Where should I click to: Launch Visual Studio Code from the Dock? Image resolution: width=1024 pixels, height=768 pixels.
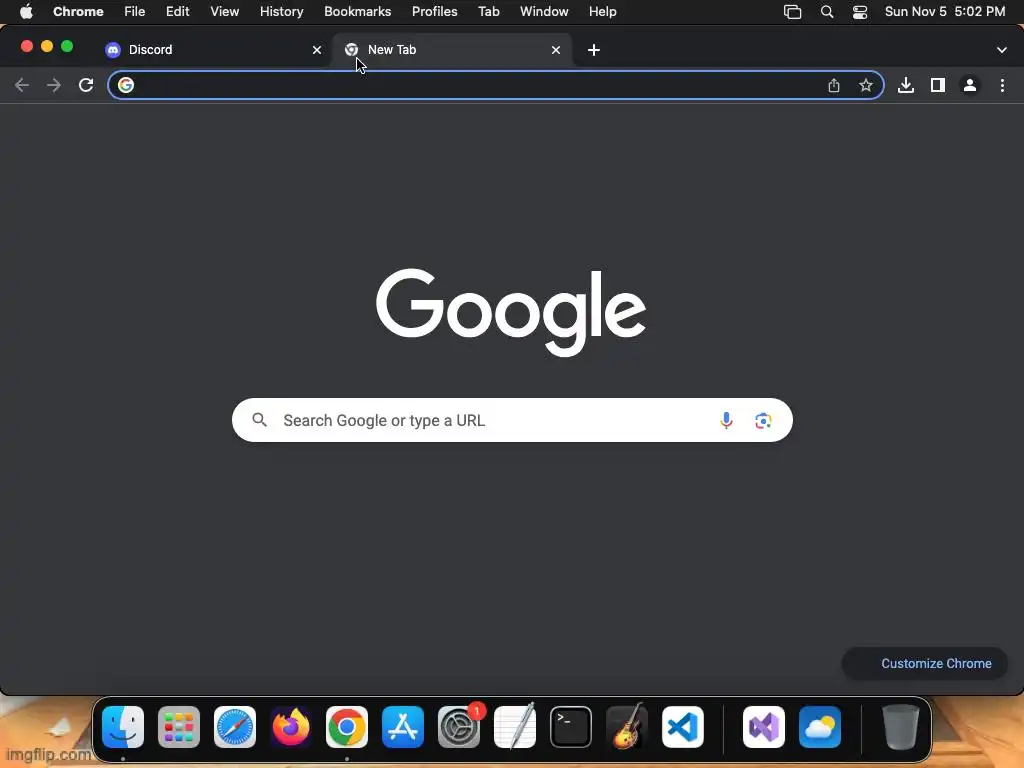(x=683, y=727)
